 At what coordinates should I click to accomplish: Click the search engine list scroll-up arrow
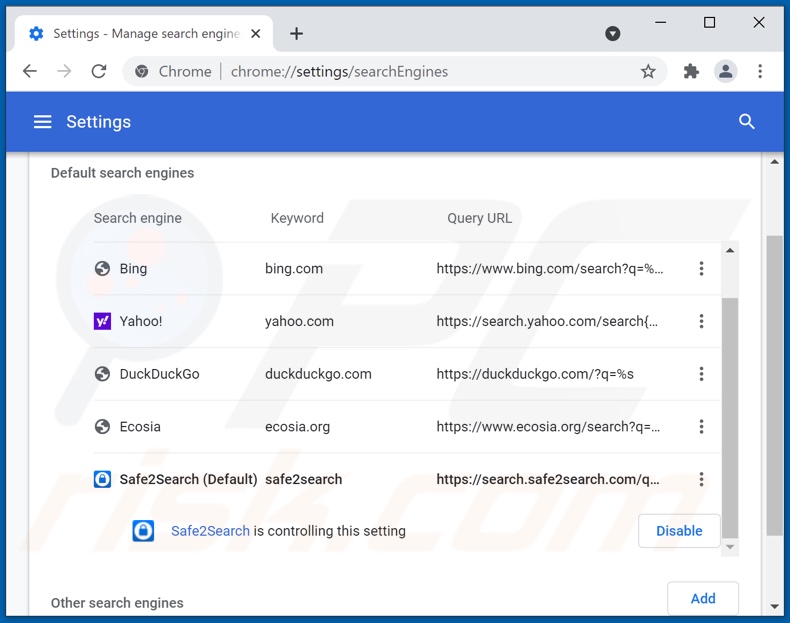pos(730,250)
